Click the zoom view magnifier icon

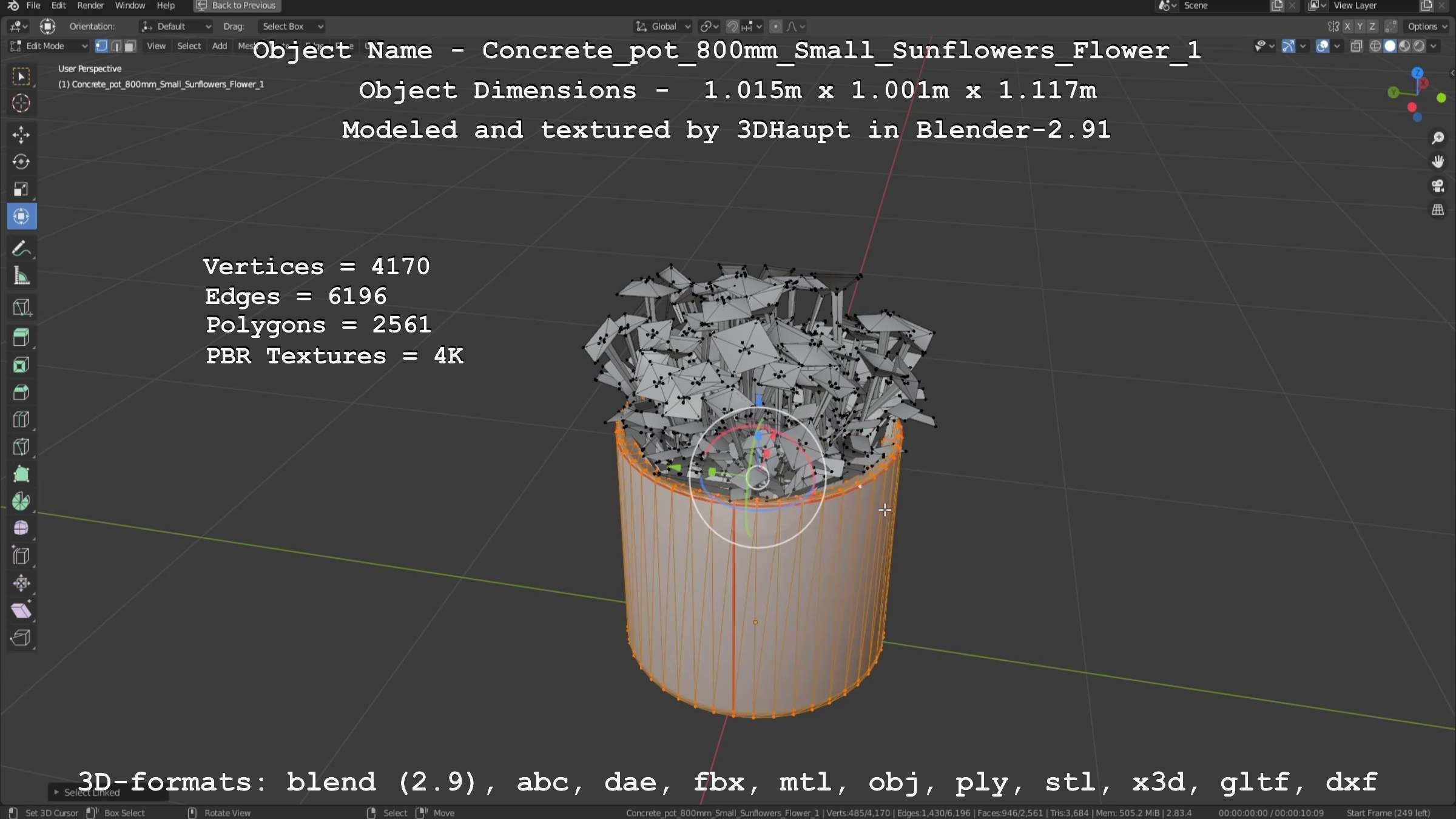(x=1437, y=138)
